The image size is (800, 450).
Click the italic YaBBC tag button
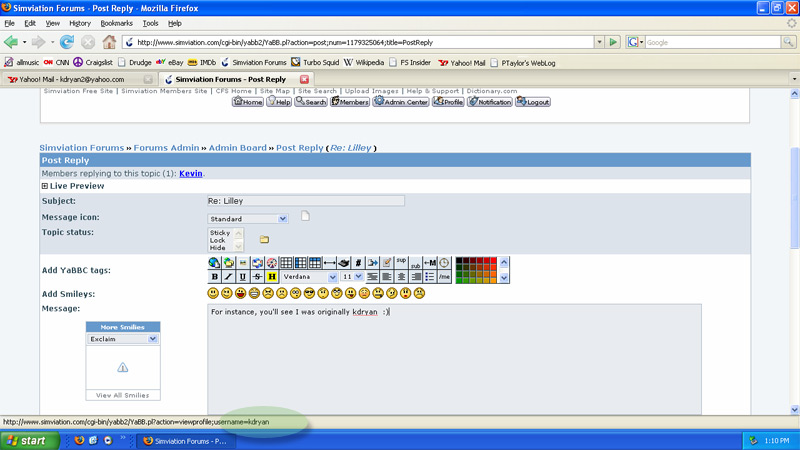point(228,277)
